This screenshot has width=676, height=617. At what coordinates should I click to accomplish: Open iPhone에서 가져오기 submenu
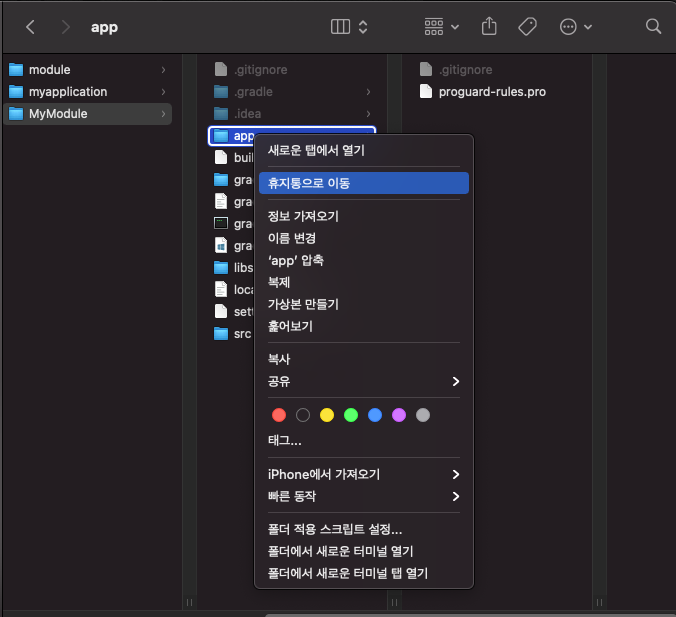pyautogui.click(x=364, y=474)
